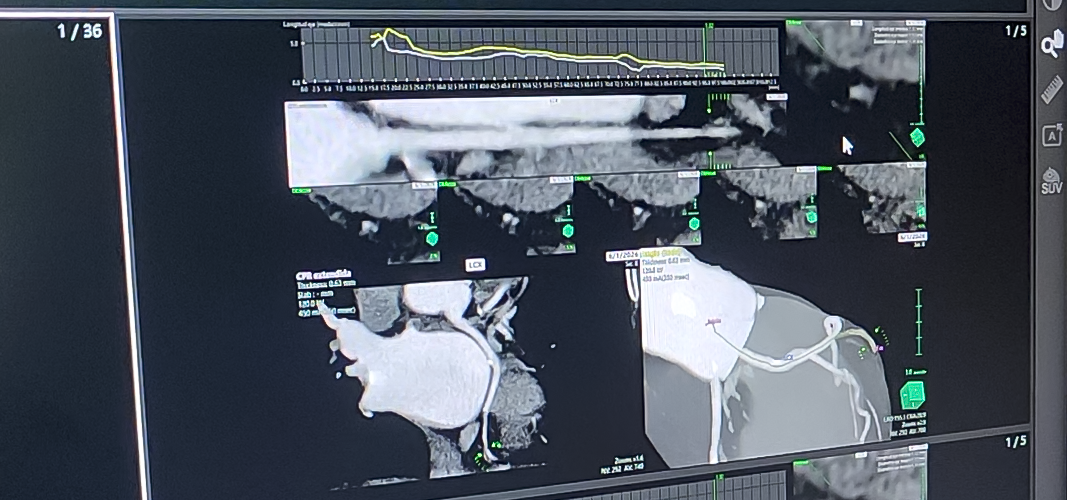
Task: Click the orientation cube in fourth cross-section thumbnail
Action: click(x=810, y=217)
